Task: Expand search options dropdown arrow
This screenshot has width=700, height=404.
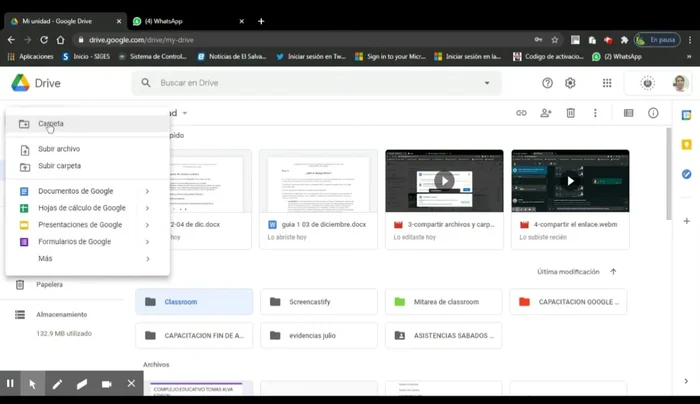Action: point(487,83)
